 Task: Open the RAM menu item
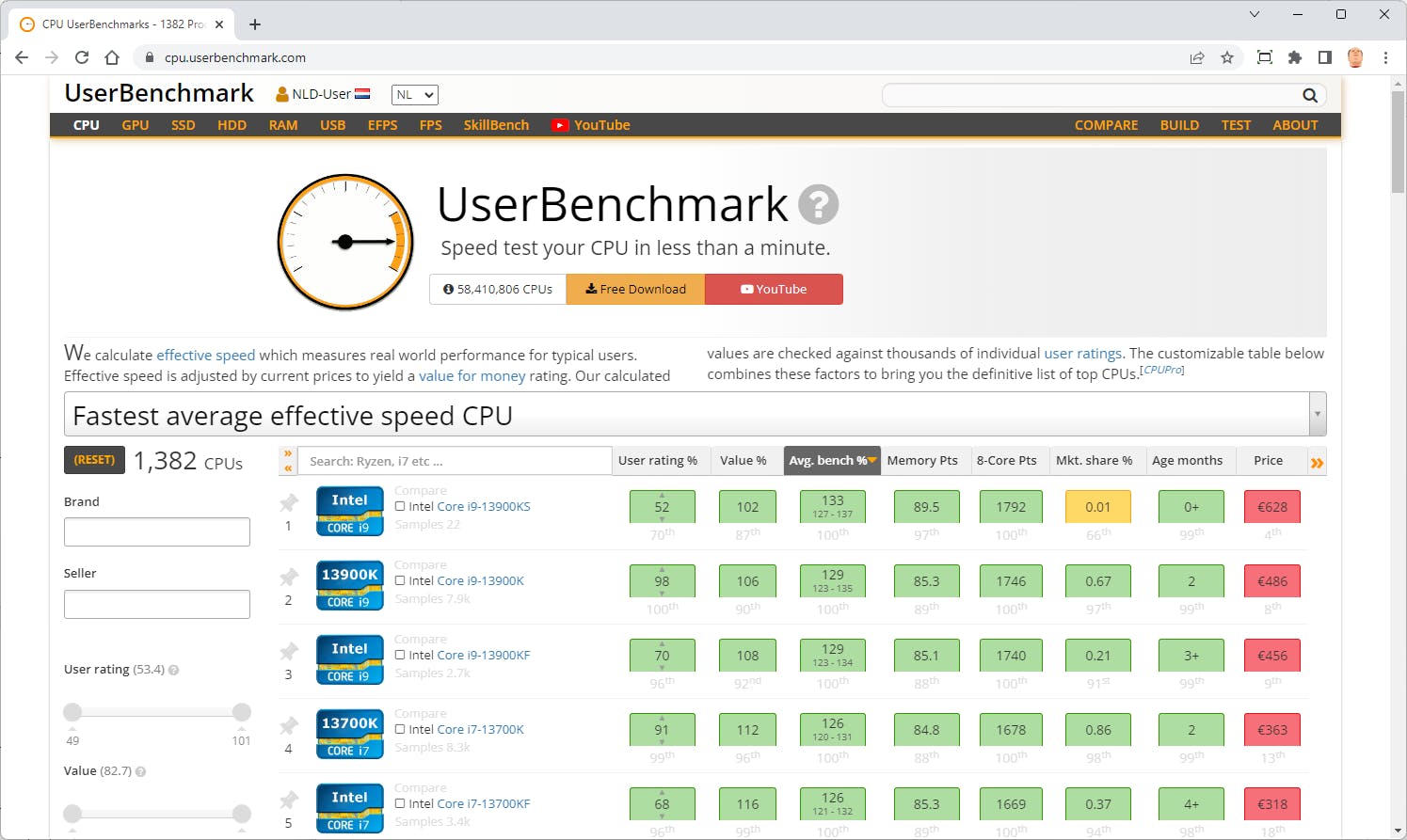[x=283, y=125]
